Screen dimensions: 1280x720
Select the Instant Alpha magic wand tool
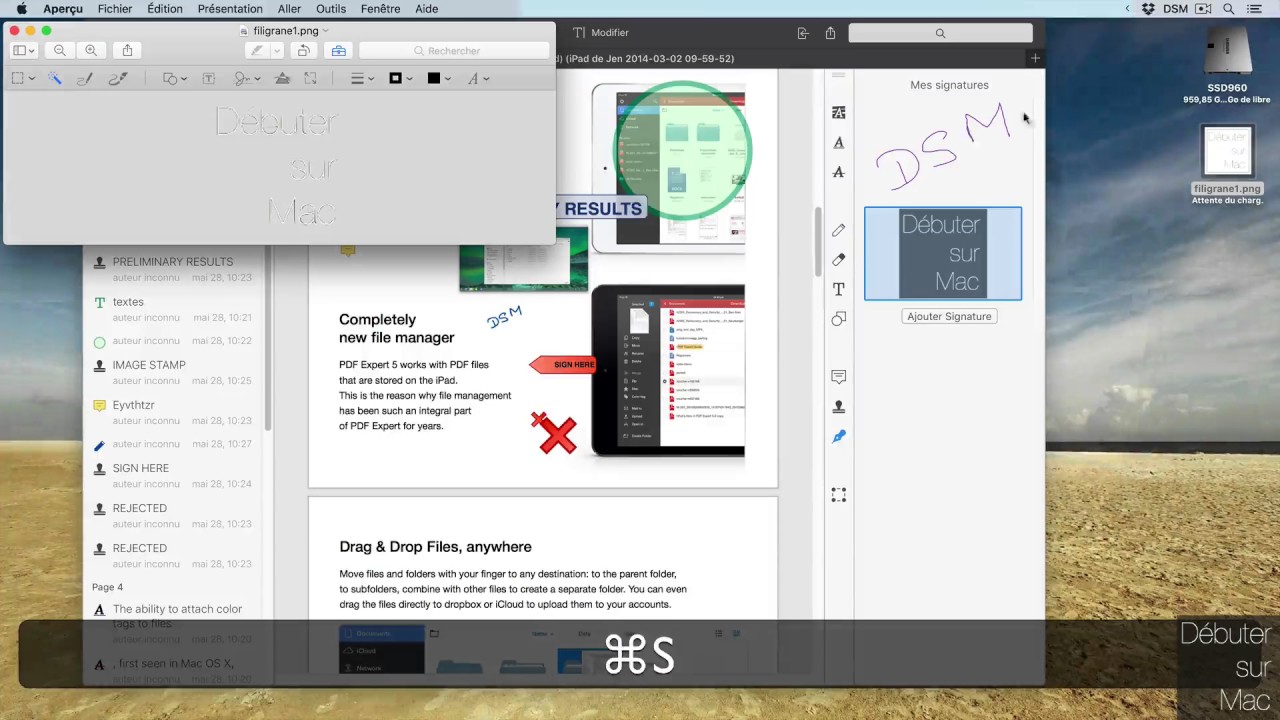coord(55,78)
